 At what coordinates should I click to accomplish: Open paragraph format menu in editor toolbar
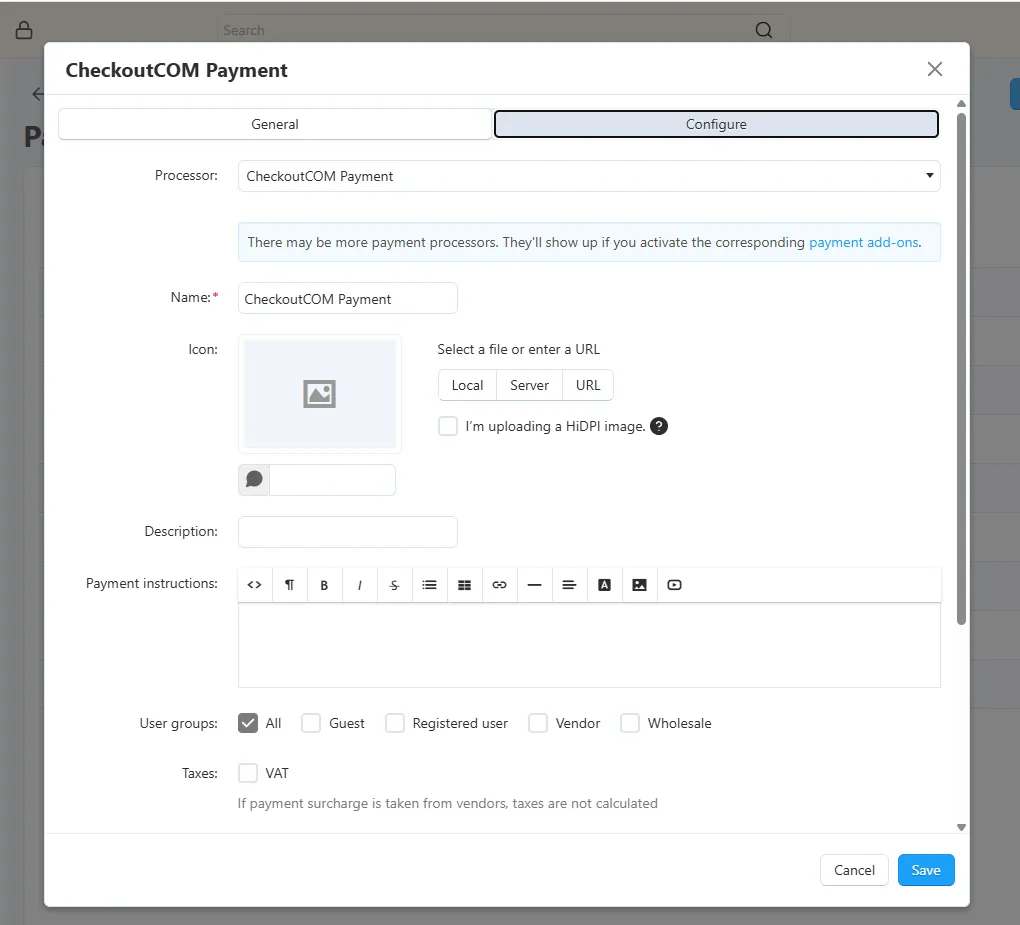coord(289,585)
